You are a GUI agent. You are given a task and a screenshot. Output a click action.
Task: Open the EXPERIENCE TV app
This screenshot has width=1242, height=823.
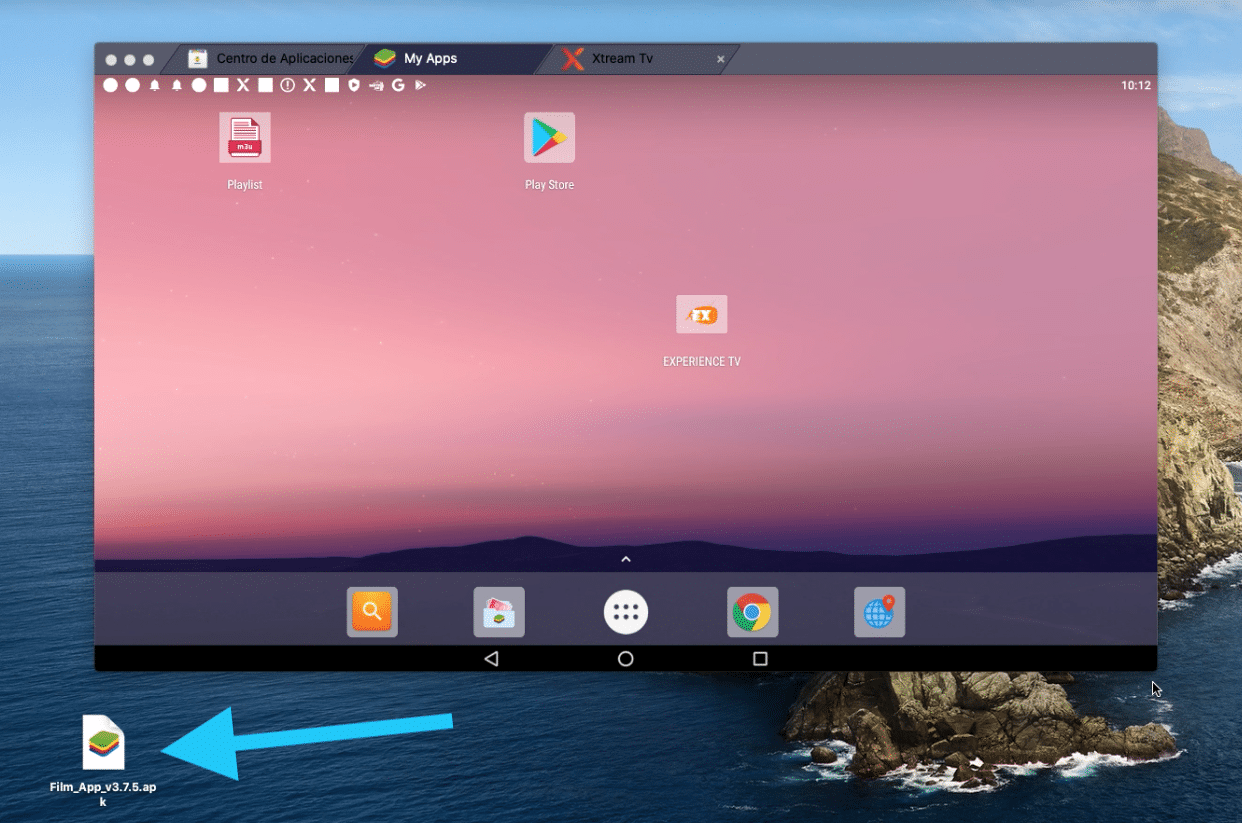coord(701,314)
